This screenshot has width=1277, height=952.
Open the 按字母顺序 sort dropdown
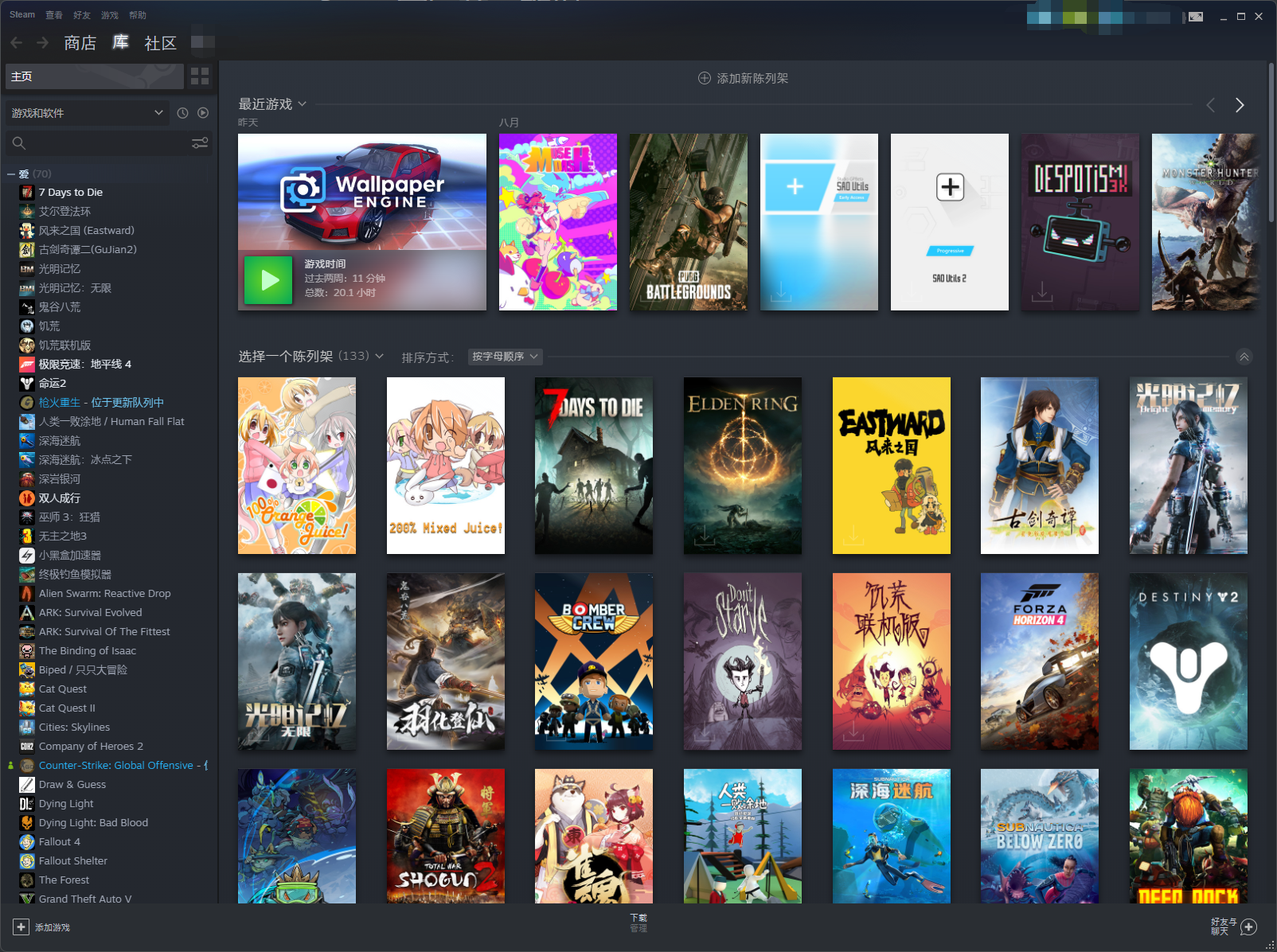(506, 357)
